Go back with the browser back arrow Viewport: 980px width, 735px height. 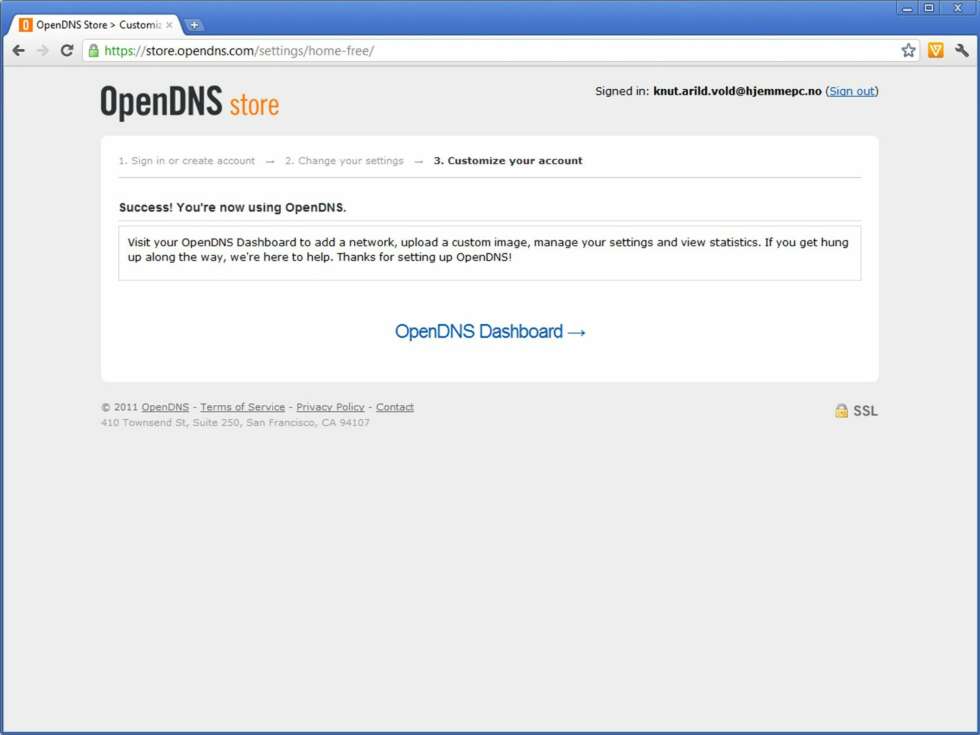[19, 51]
